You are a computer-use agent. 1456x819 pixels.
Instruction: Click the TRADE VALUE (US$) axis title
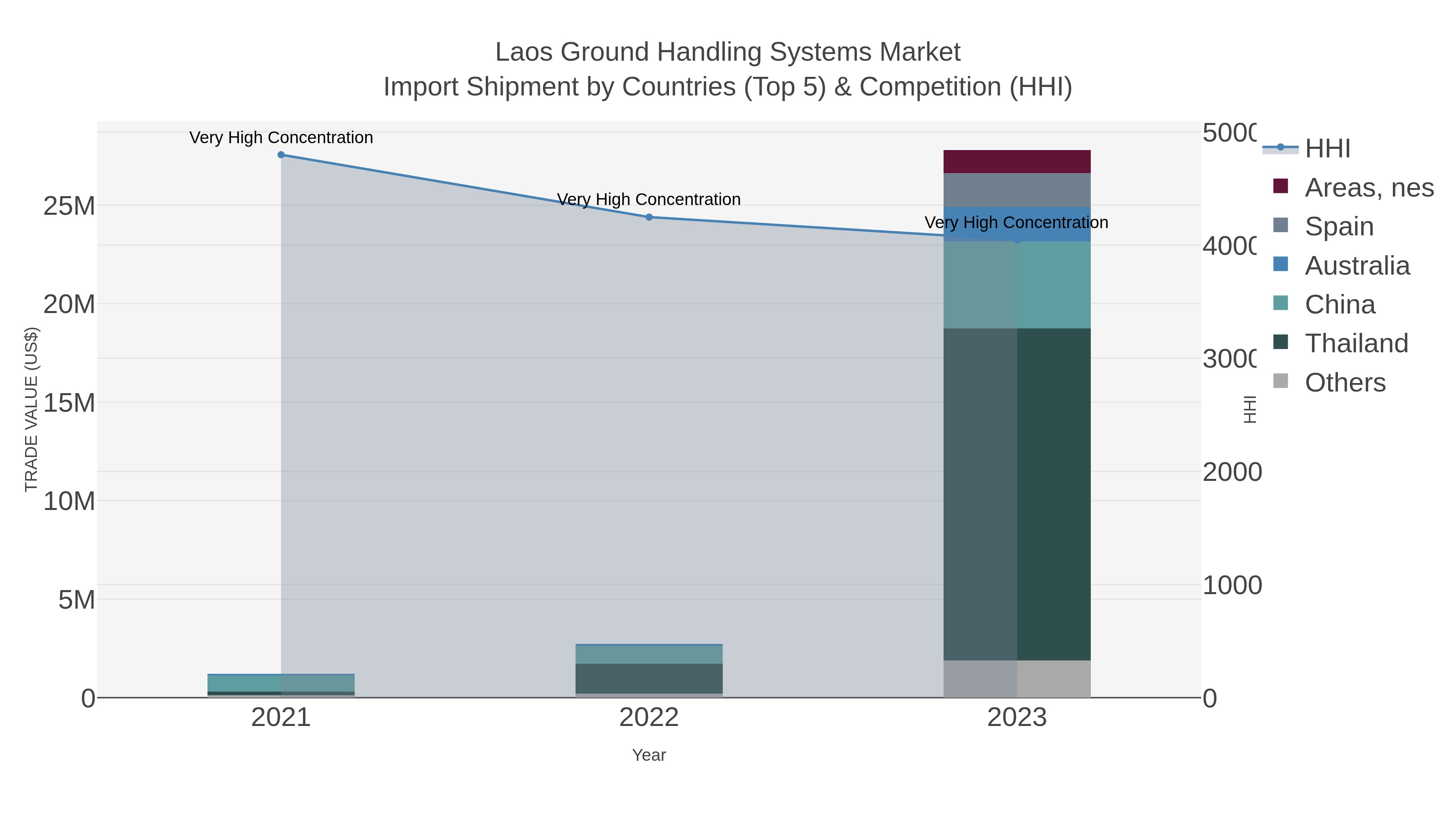coord(31,409)
